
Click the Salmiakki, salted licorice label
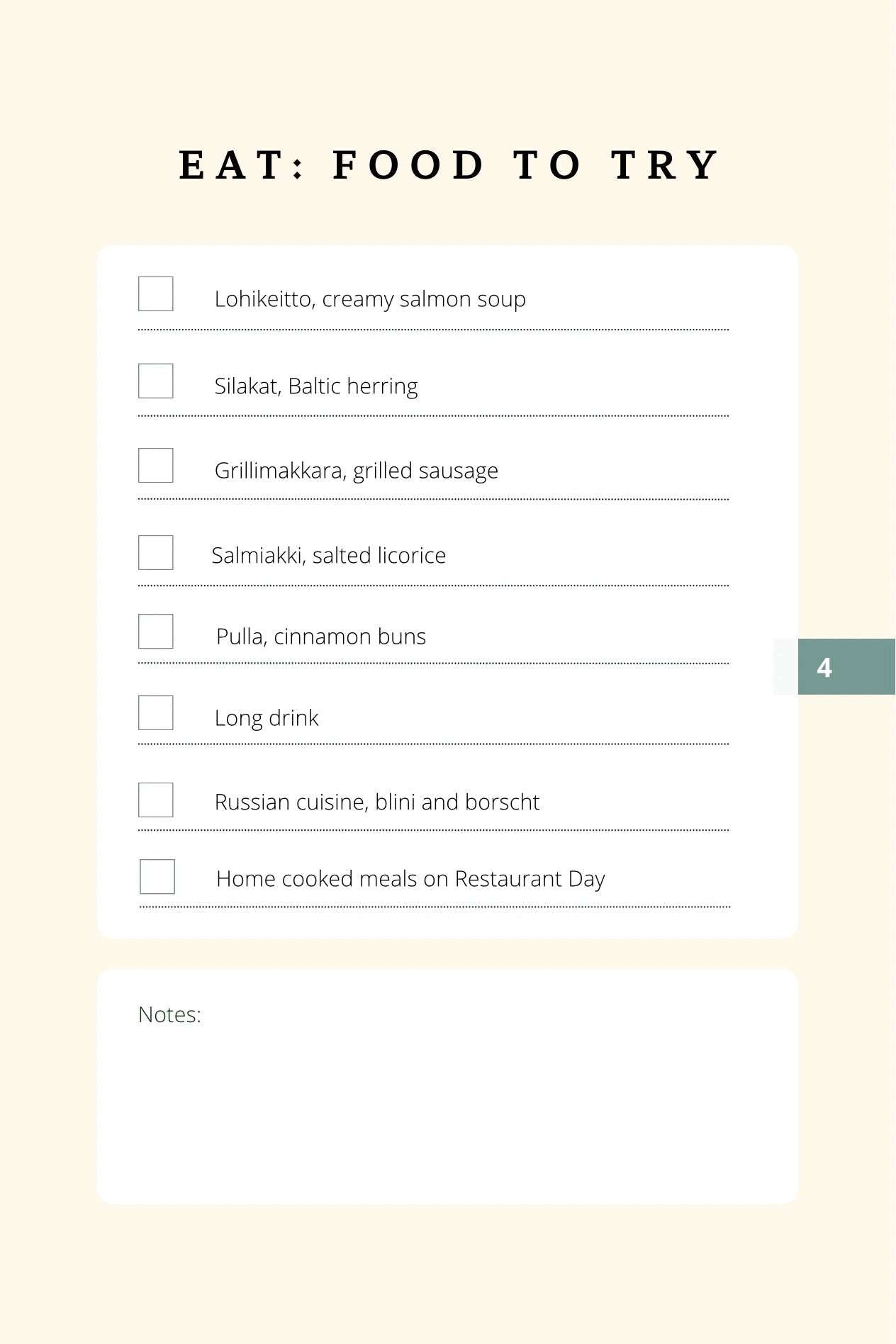pos(329,555)
